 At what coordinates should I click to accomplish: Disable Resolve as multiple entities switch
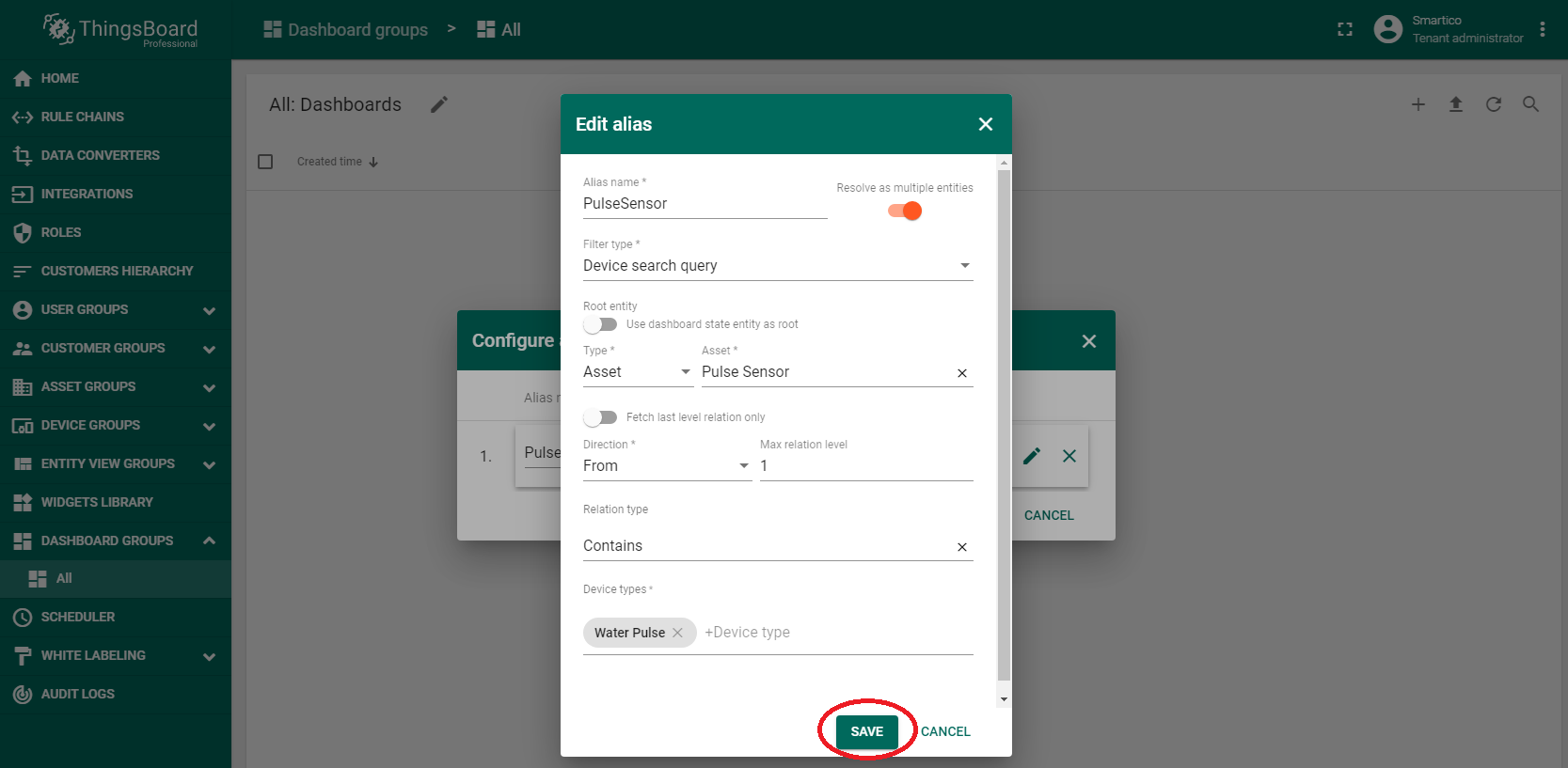(905, 211)
